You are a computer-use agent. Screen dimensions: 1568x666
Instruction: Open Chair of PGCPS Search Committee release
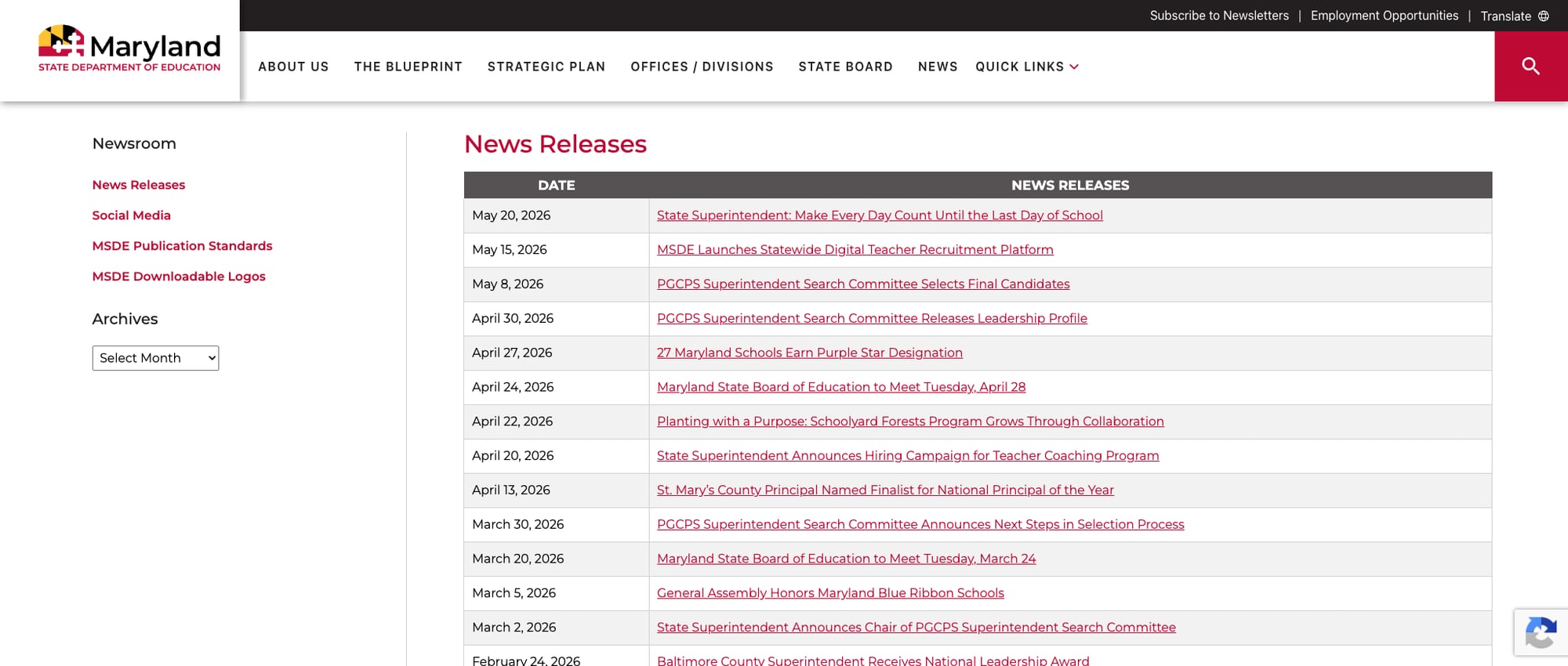pos(916,628)
